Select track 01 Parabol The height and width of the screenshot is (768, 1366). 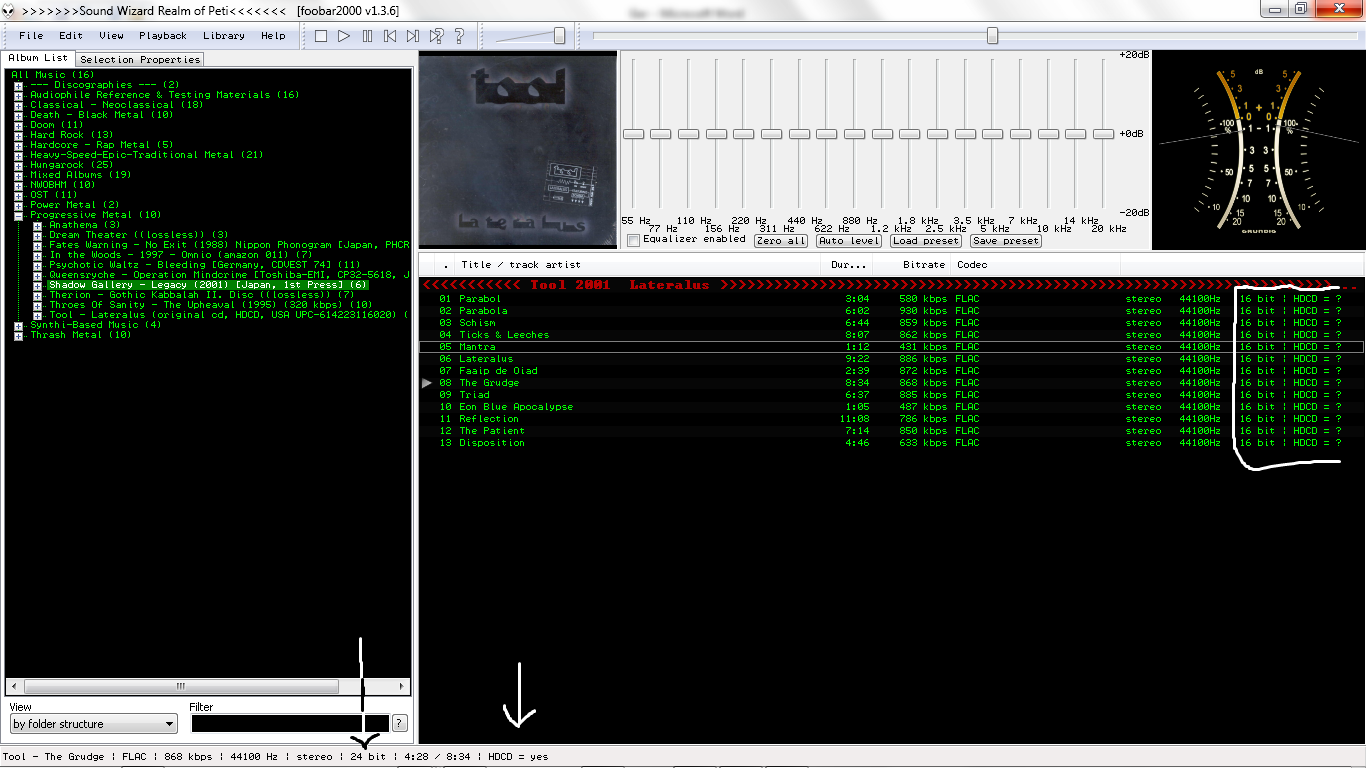(890, 299)
